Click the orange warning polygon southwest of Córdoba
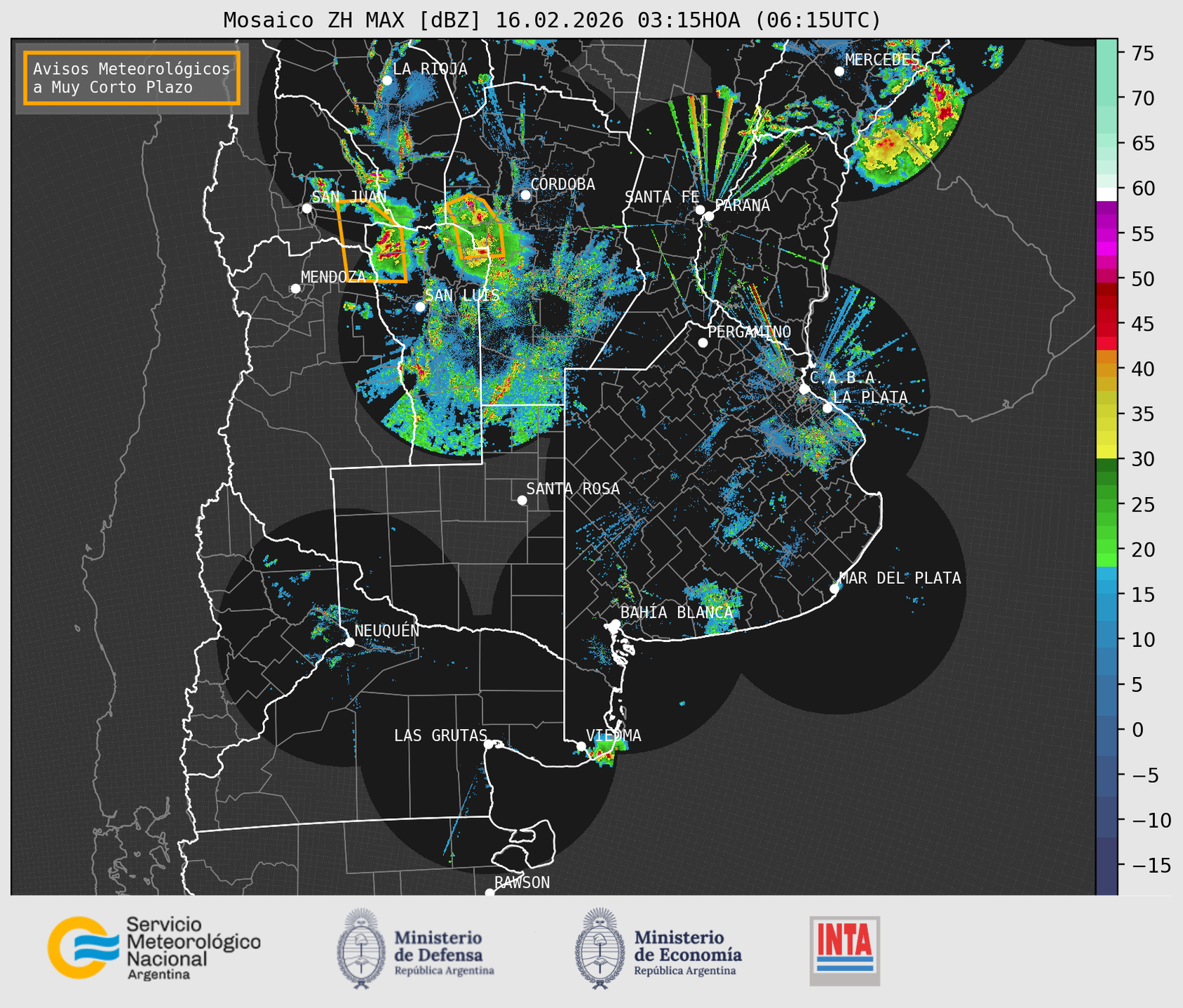The height and width of the screenshot is (1008, 1183). tap(475, 228)
